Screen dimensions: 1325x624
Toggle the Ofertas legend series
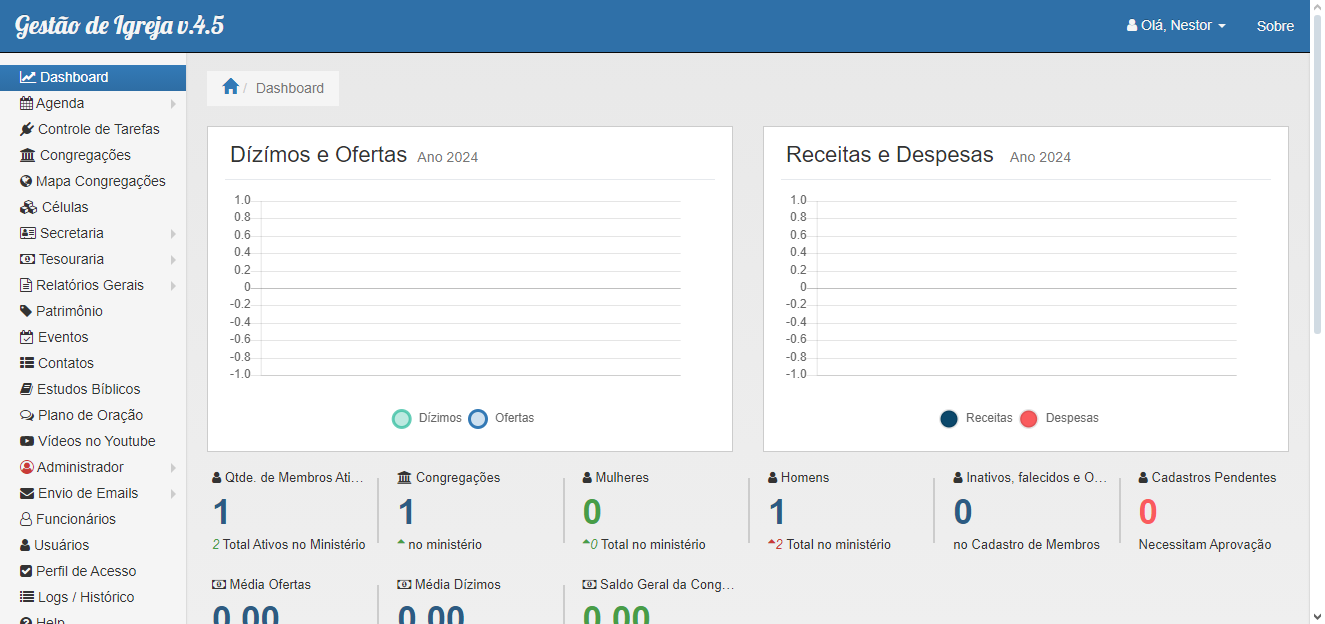(x=502, y=418)
